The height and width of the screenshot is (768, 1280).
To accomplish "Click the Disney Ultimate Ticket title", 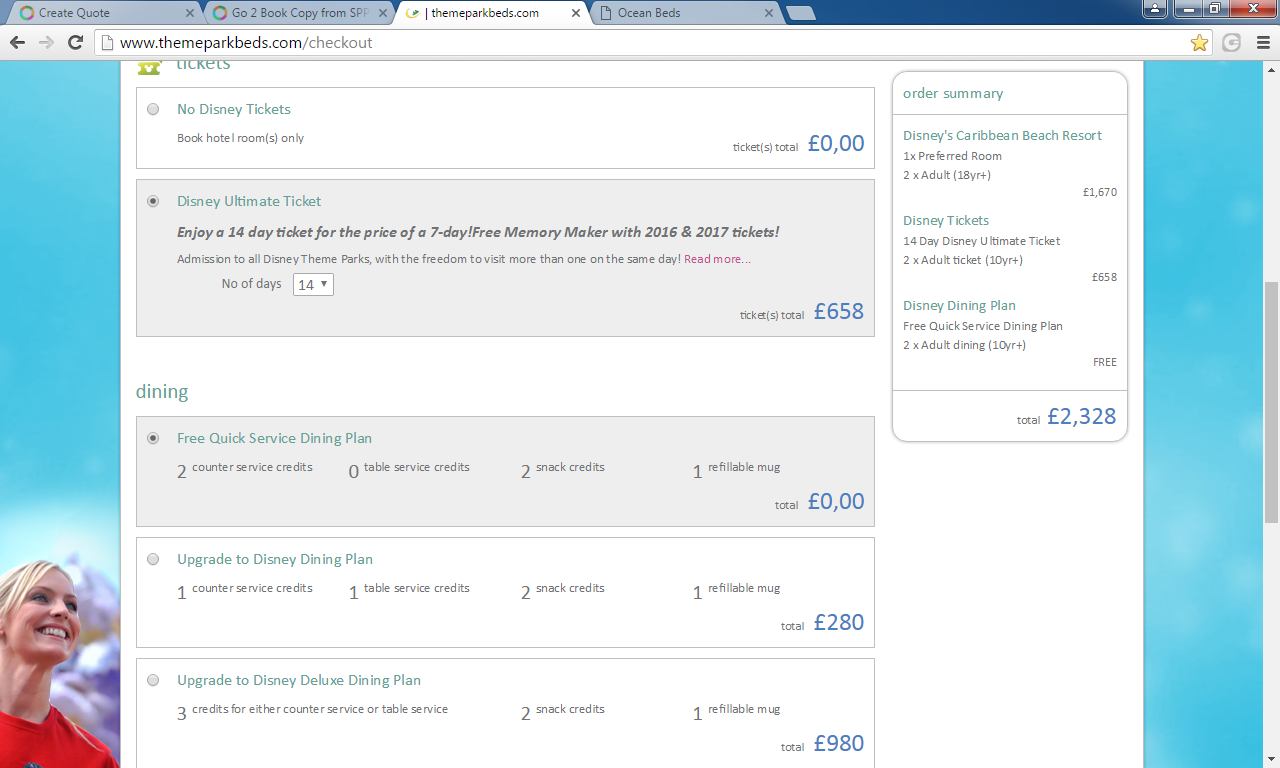I will tap(249, 201).
